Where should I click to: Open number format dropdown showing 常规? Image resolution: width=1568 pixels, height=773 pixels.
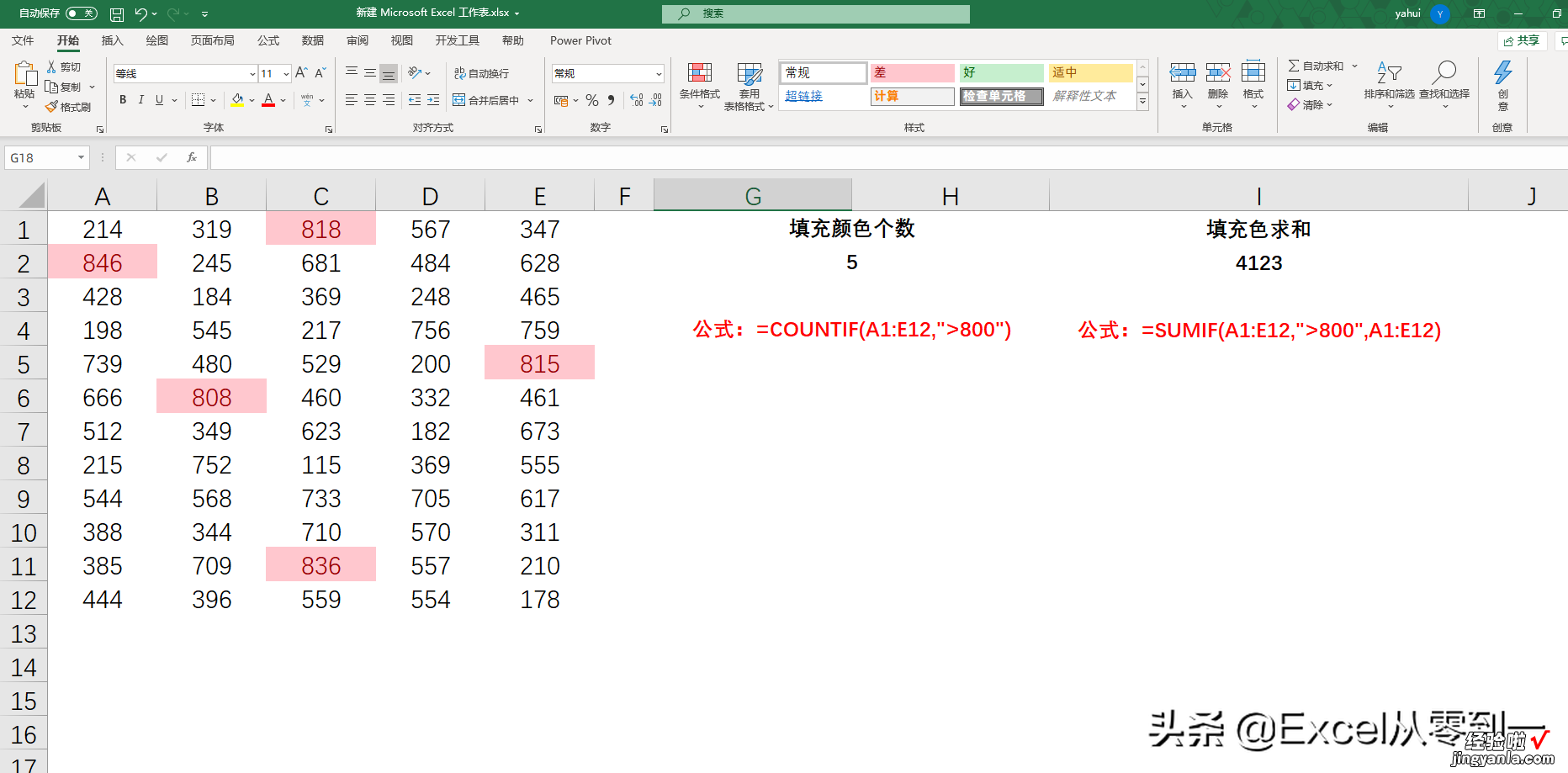coord(659,74)
